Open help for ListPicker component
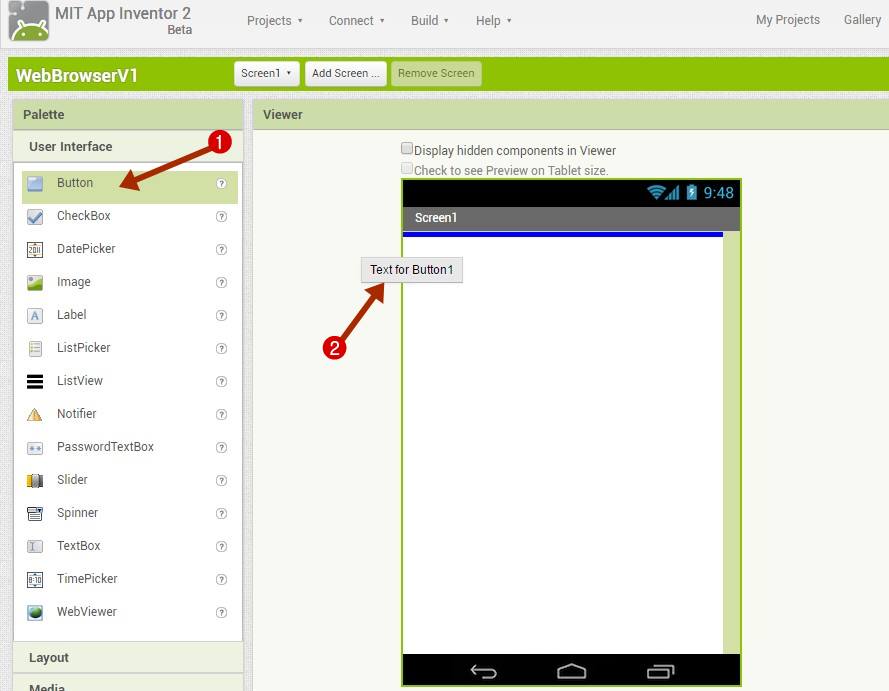889x691 pixels. tap(221, 349)
